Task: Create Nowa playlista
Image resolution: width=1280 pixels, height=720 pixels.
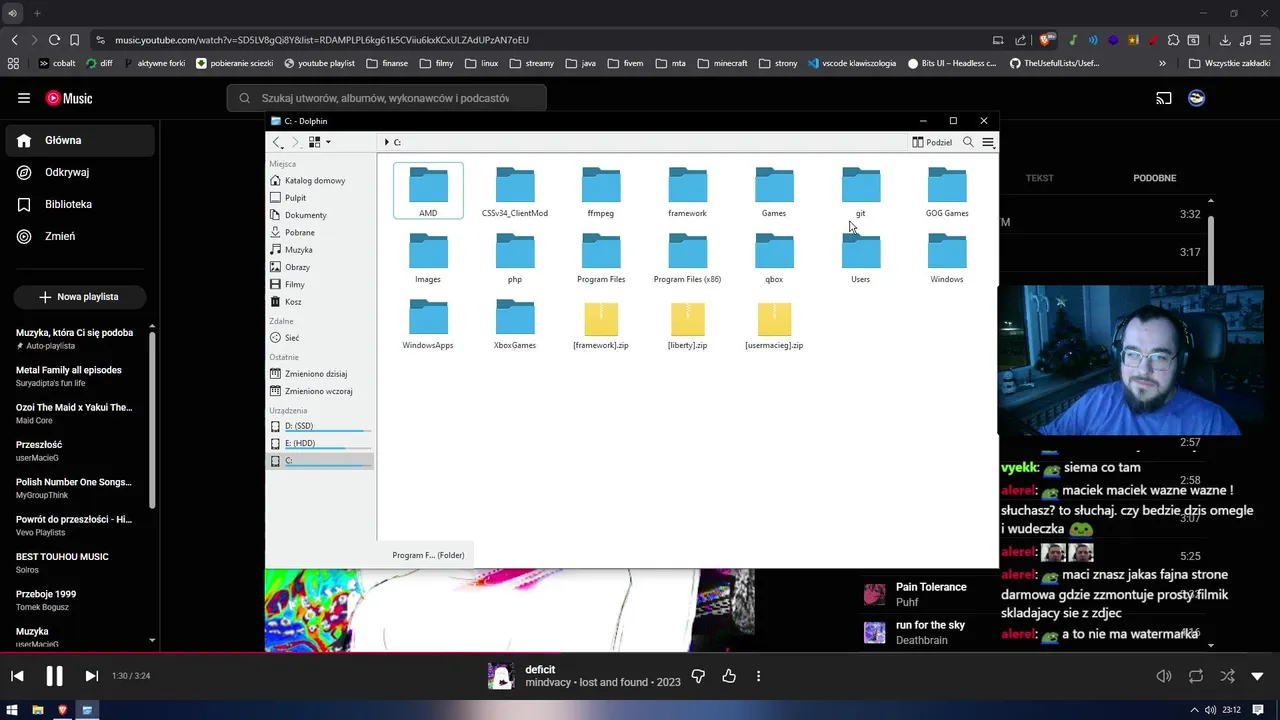Action: click(80, 297)
